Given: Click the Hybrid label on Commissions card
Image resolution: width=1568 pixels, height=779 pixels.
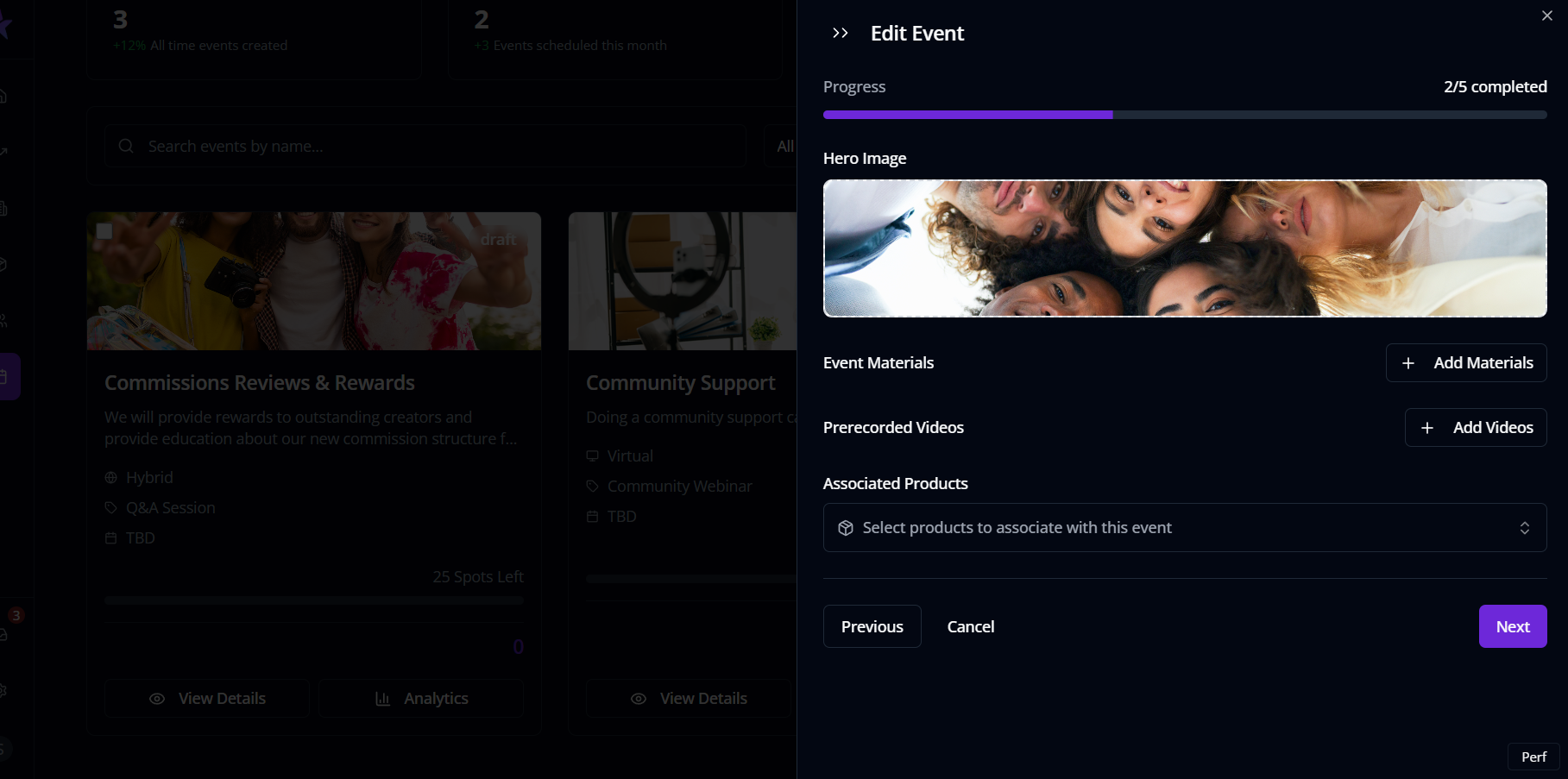Looking at the screenshot, I should (x=149, y=478).
